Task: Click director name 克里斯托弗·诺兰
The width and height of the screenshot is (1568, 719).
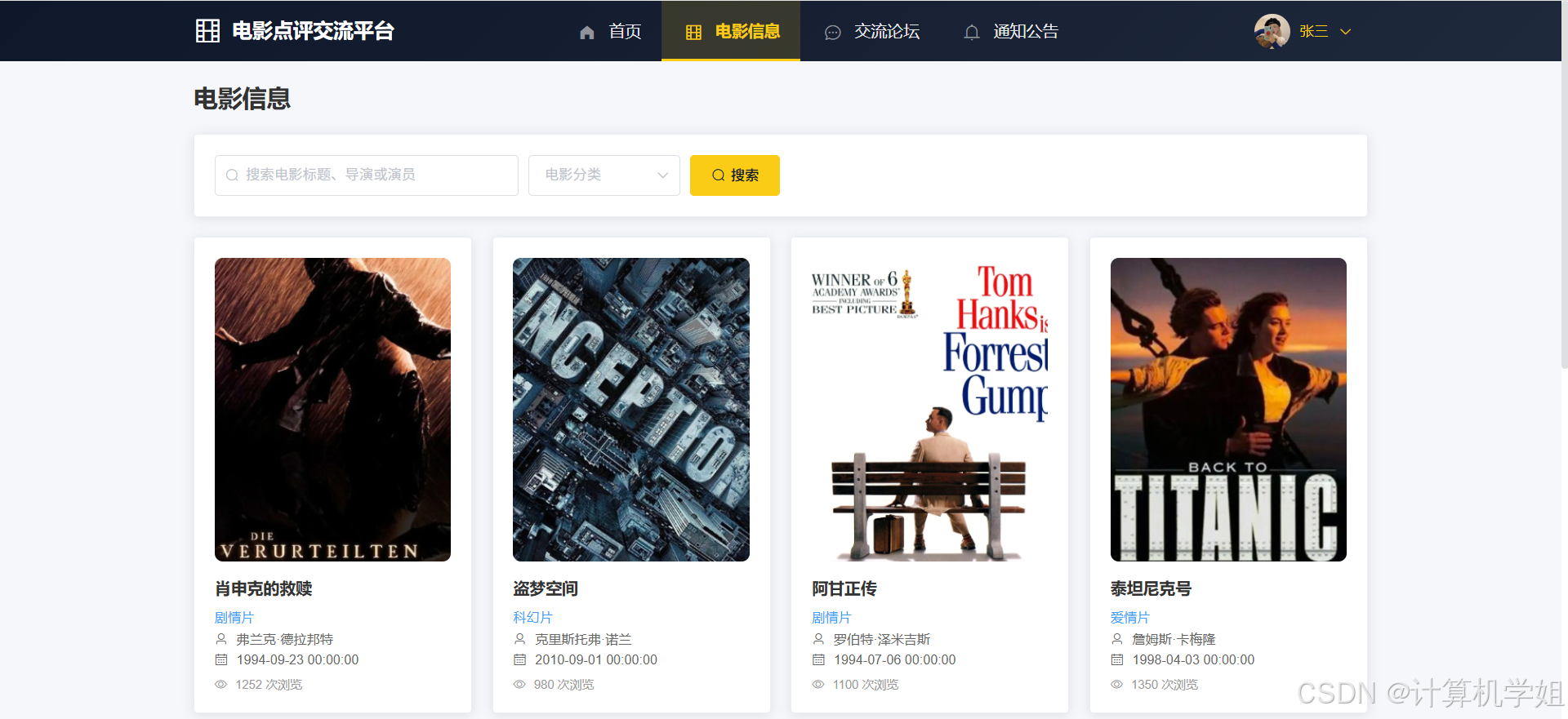Action: [x=583, y=639]
